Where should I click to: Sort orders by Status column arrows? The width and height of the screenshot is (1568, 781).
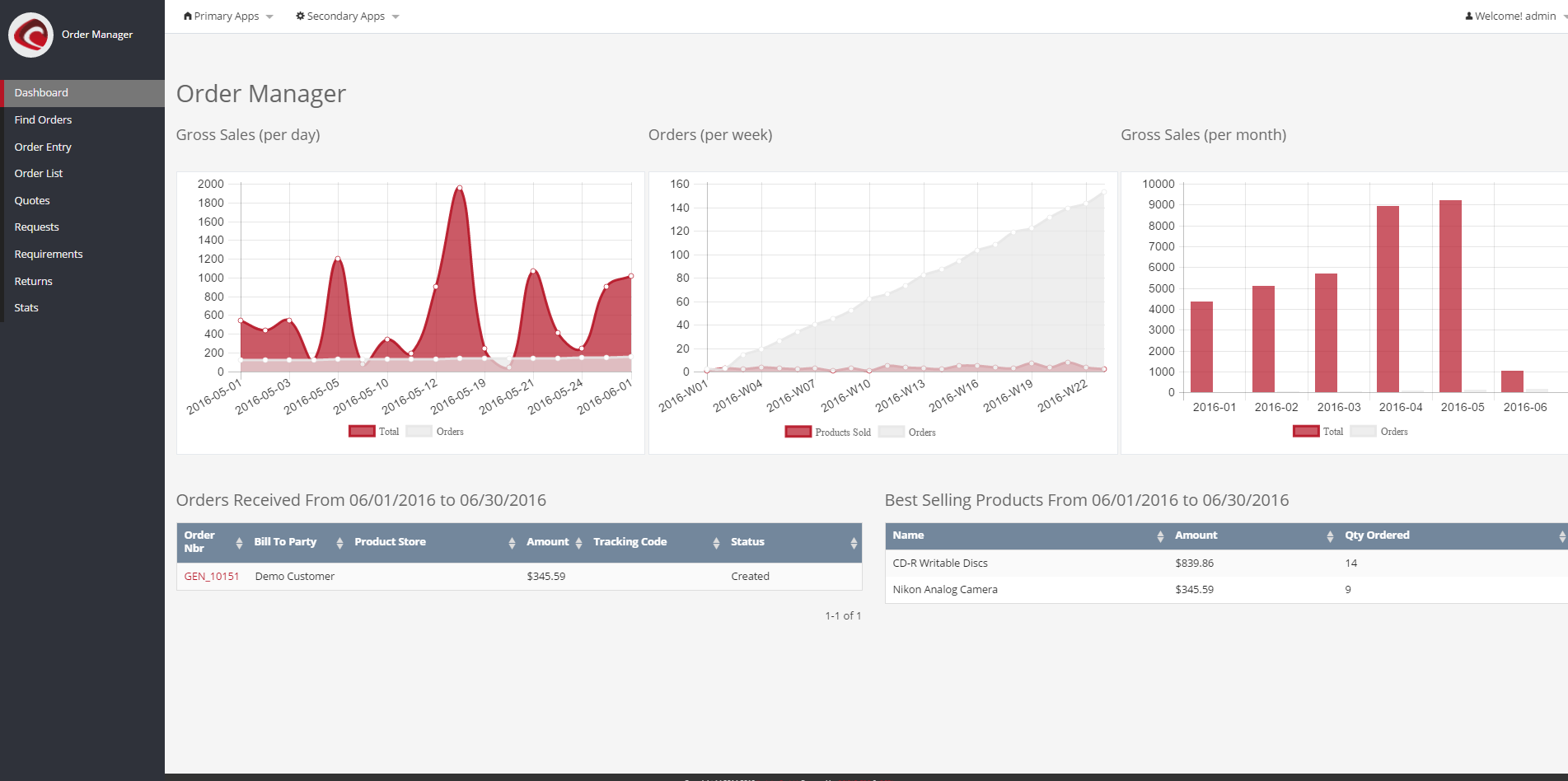click(x=854, y=543)
